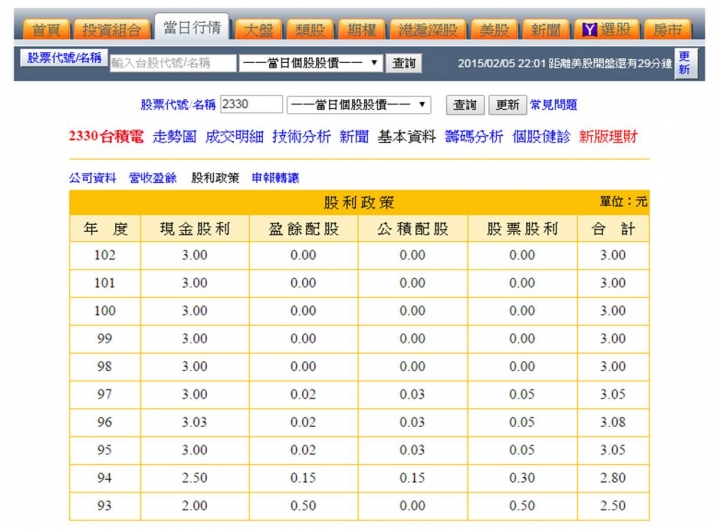
Task: Click the 合計 column header
Action: coord(613,229)
